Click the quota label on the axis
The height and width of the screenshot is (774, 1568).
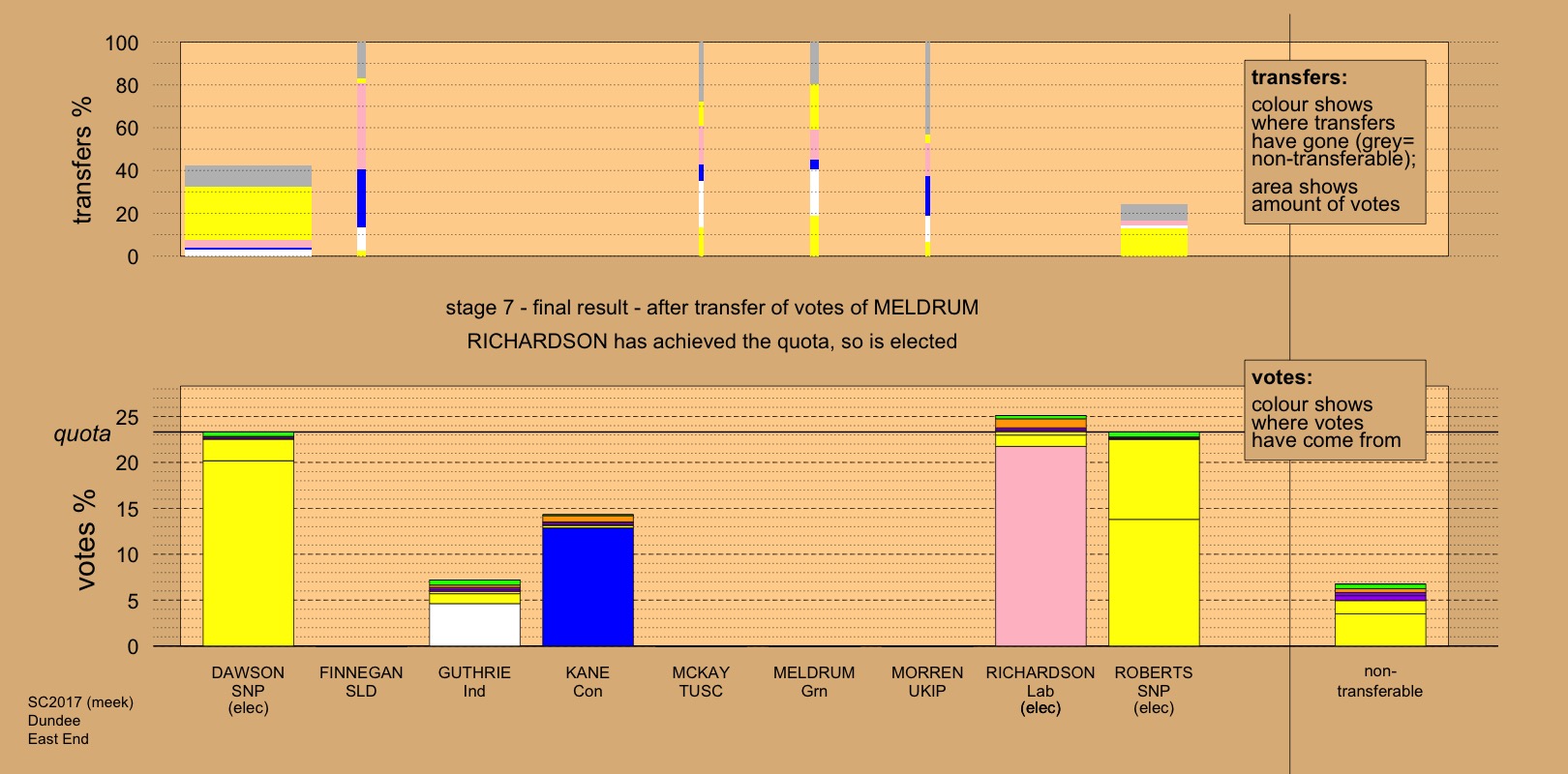point(81,433)
